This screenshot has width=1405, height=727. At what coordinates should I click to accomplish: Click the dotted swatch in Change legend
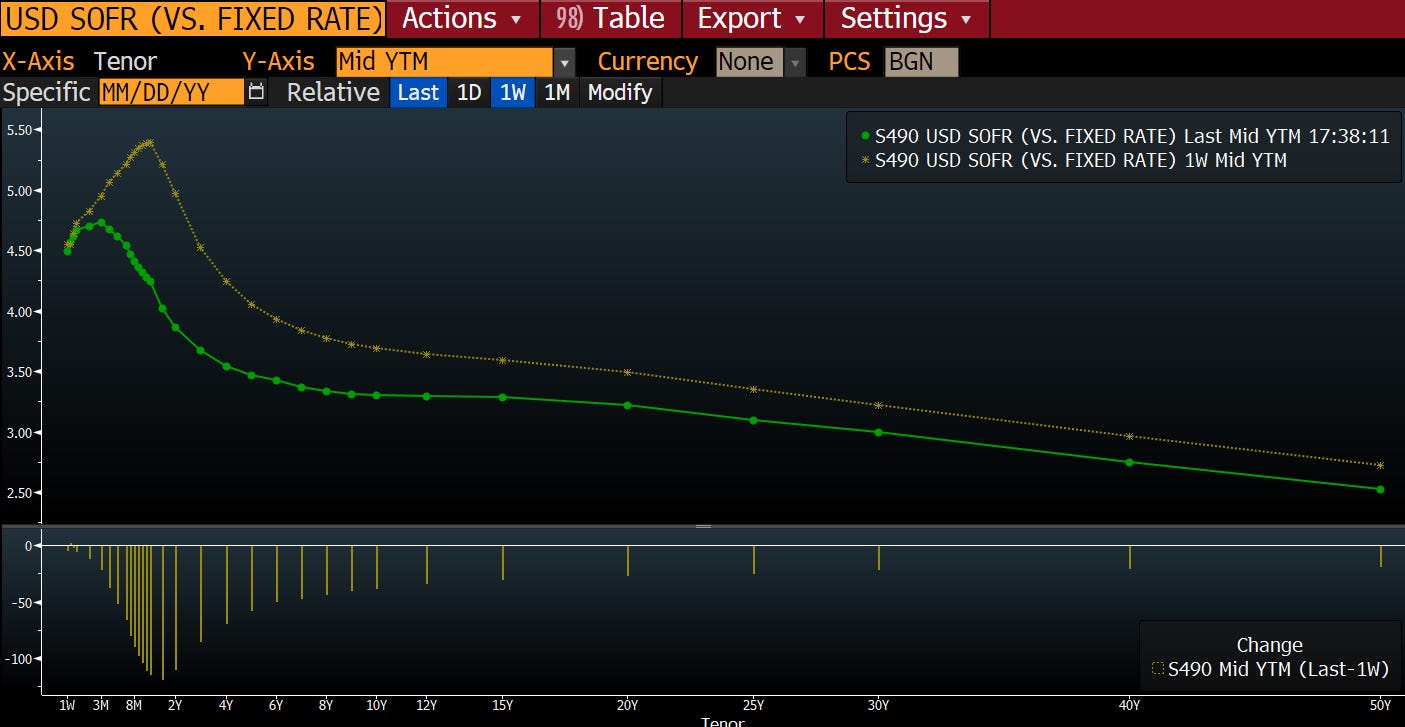(x=1158, y=669)
